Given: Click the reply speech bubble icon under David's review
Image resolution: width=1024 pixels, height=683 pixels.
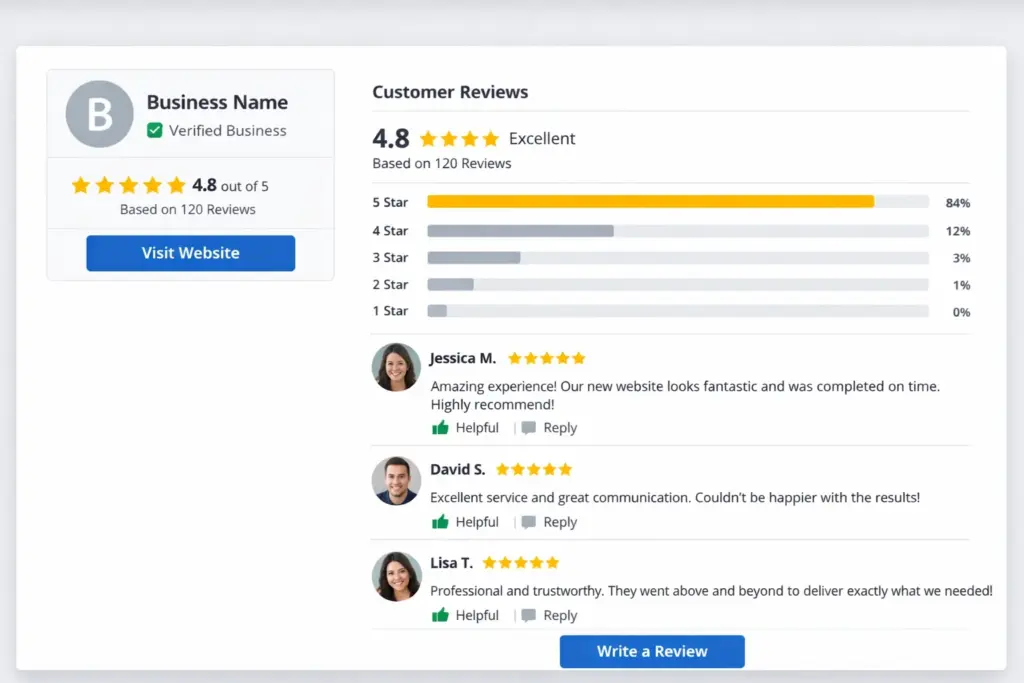Looking at the screenshot, I should click(x=528, y=522).
